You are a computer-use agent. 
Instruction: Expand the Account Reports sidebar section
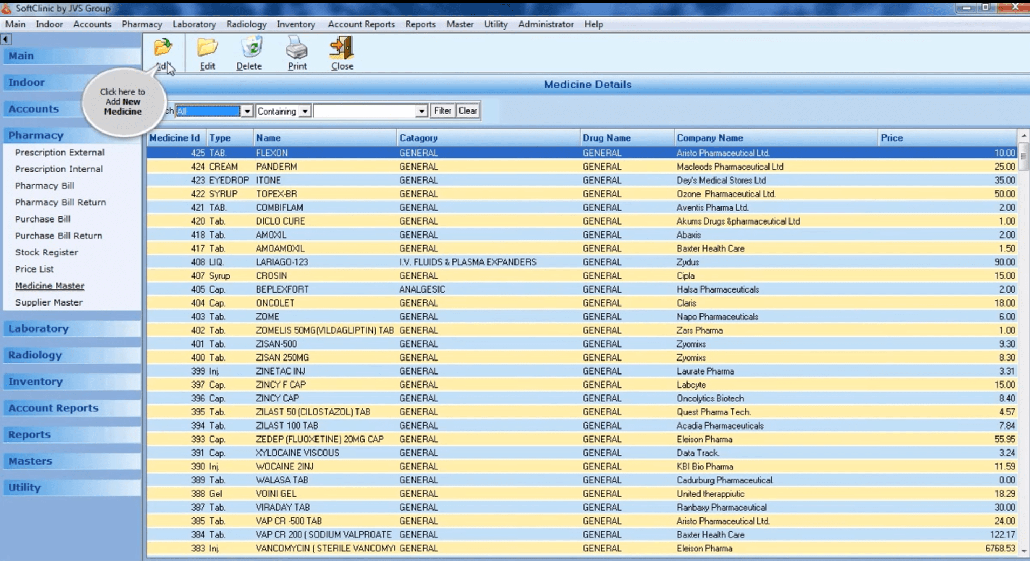[70, 408]
